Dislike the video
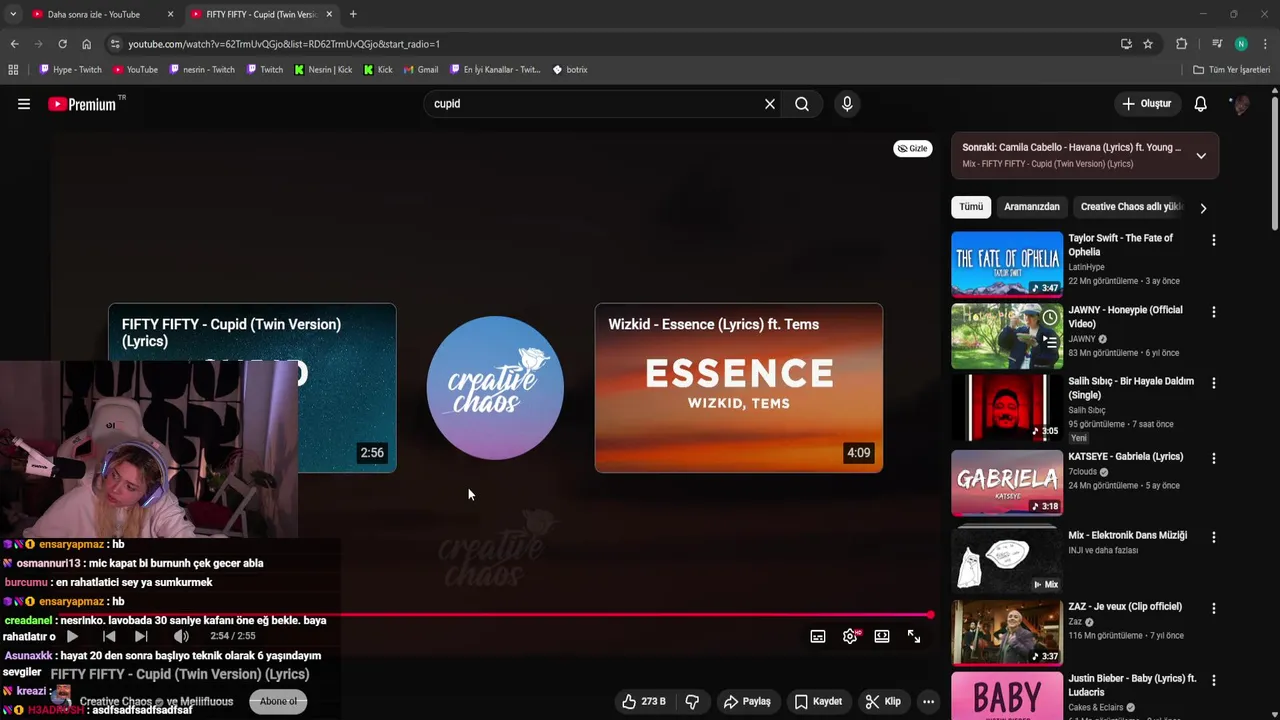The width and height of the screenshot is (1280, 720). (x=692, y=702)
